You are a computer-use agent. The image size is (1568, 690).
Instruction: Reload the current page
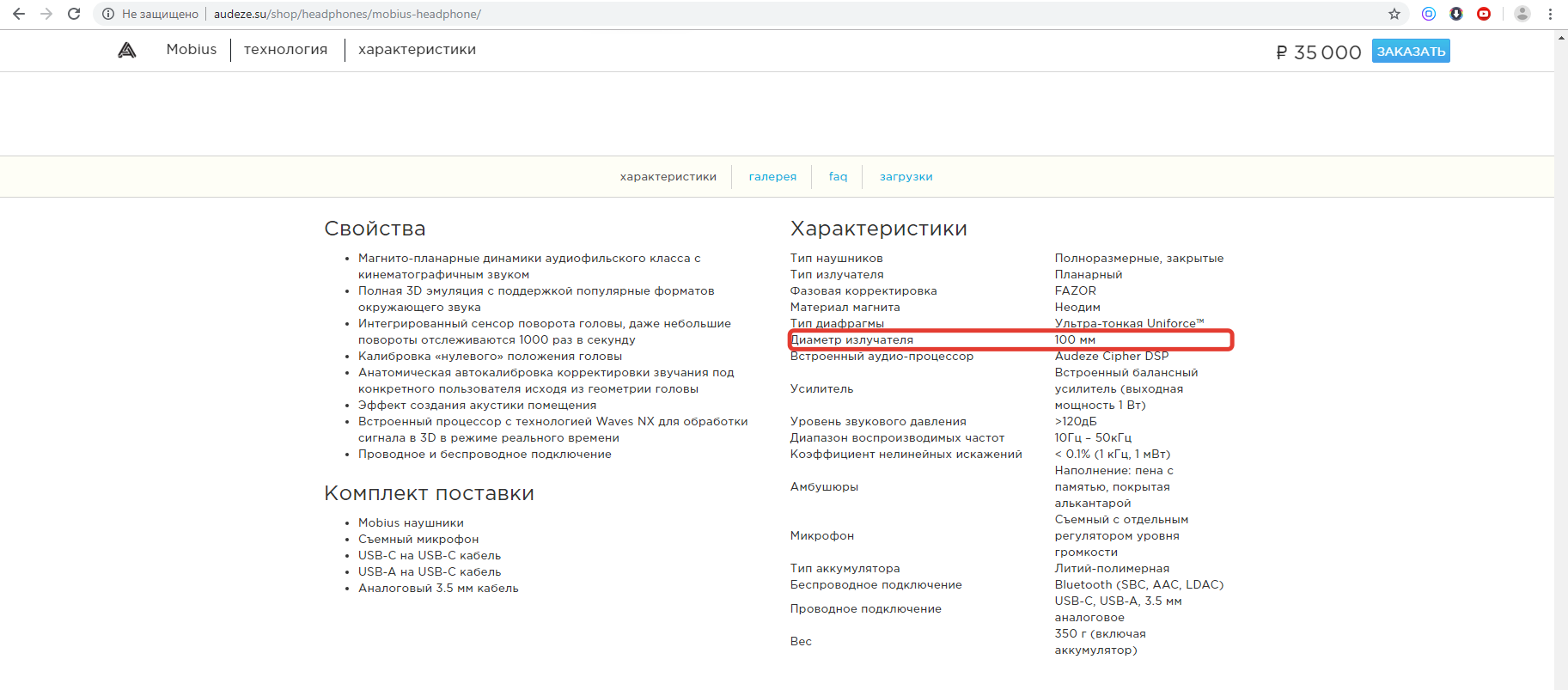pyautogui.click(x=74, y=14)
